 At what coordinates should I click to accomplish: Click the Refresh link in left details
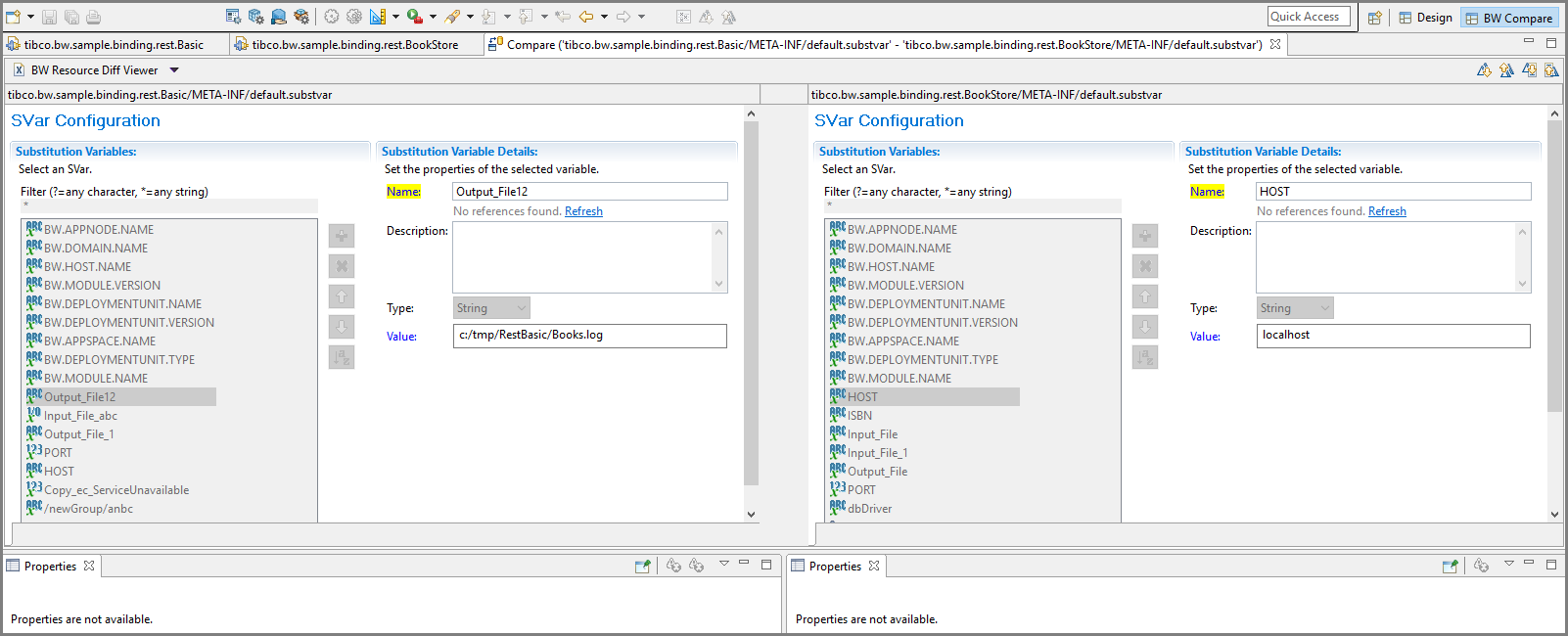(583, 211)
